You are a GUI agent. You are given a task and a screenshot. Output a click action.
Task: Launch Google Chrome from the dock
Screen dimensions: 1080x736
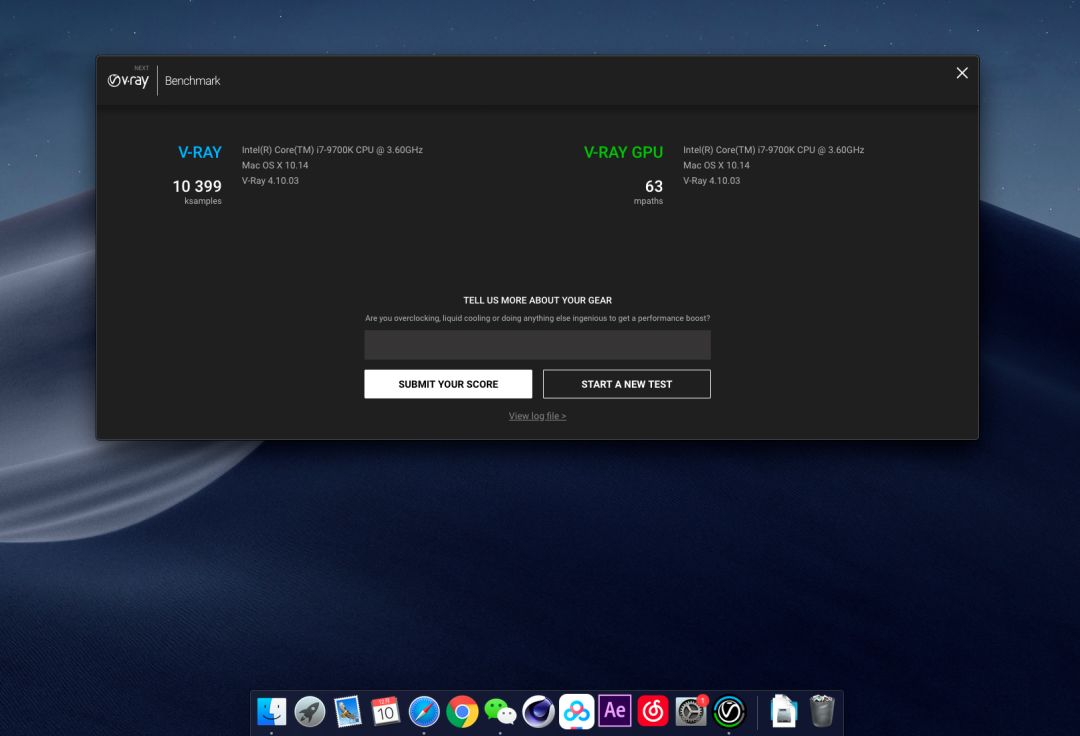(462, 711)
